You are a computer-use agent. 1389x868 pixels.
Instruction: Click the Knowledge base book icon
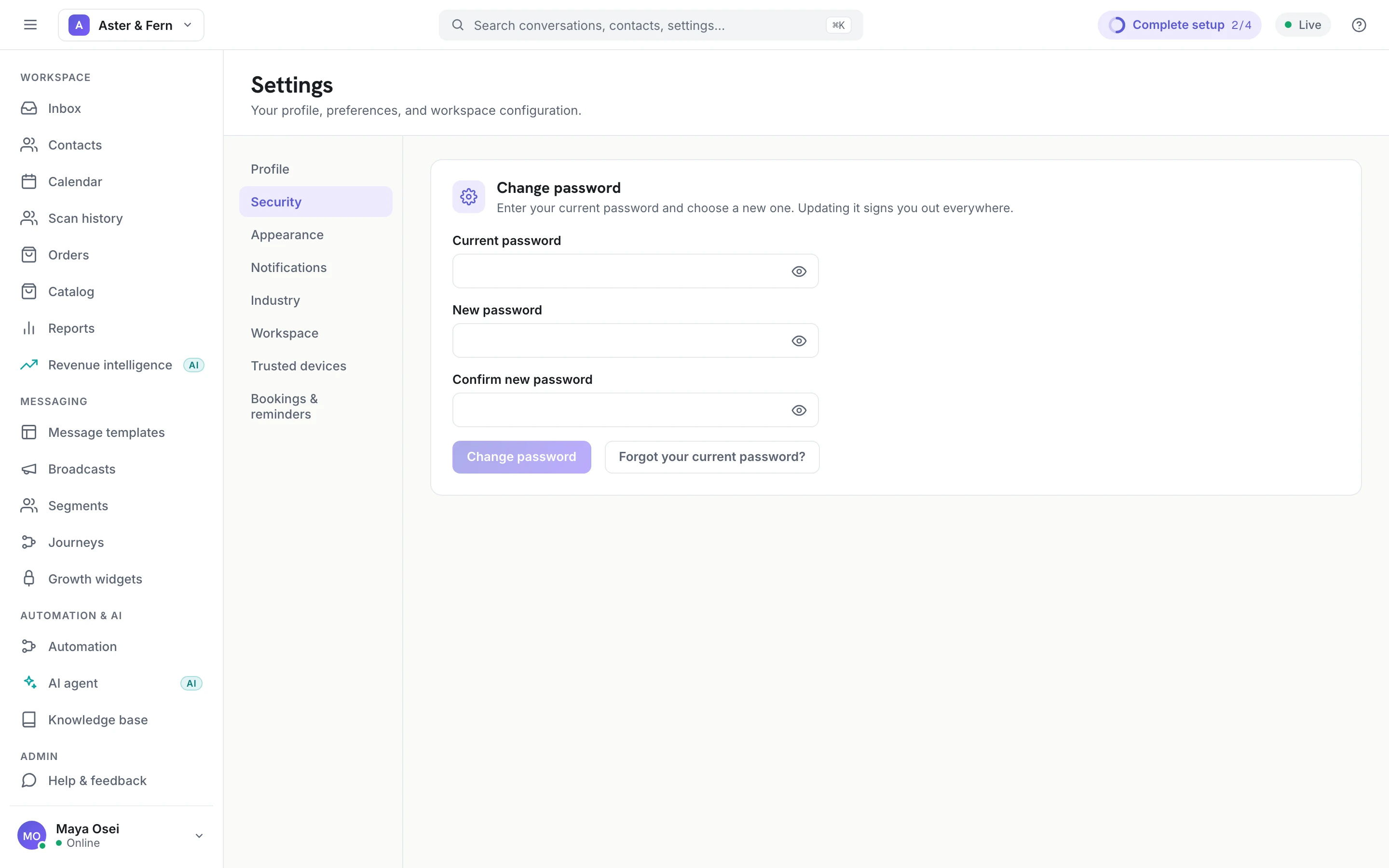pos(29,720)
